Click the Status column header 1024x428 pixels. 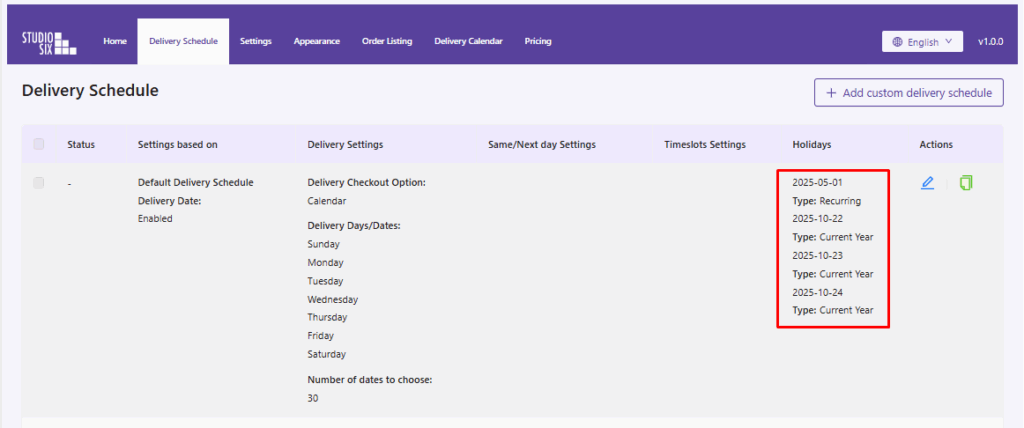point(81,145)
